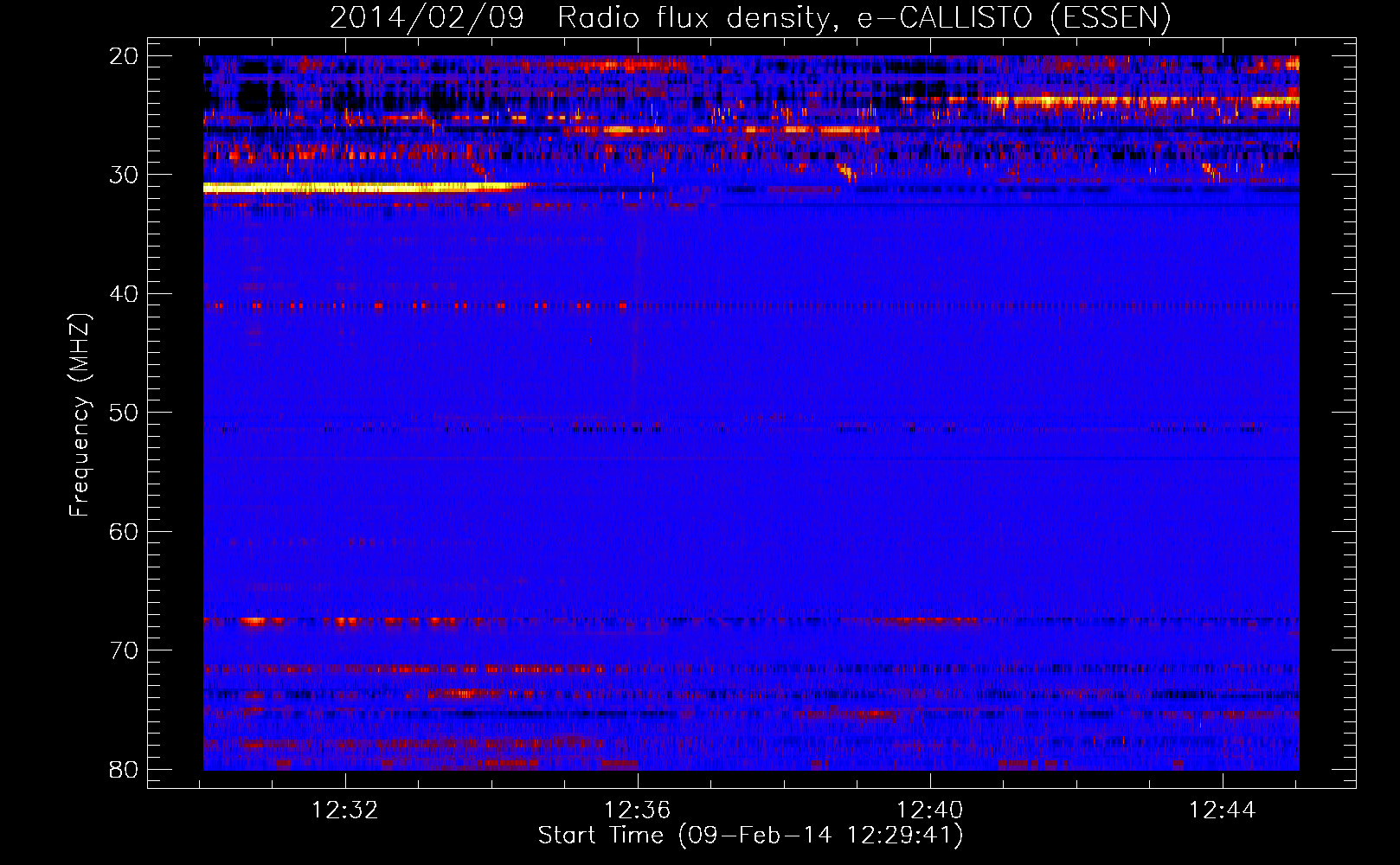Click the 12:40 time tick label
The image size is (1400, 865).
[x=930, y=811]
